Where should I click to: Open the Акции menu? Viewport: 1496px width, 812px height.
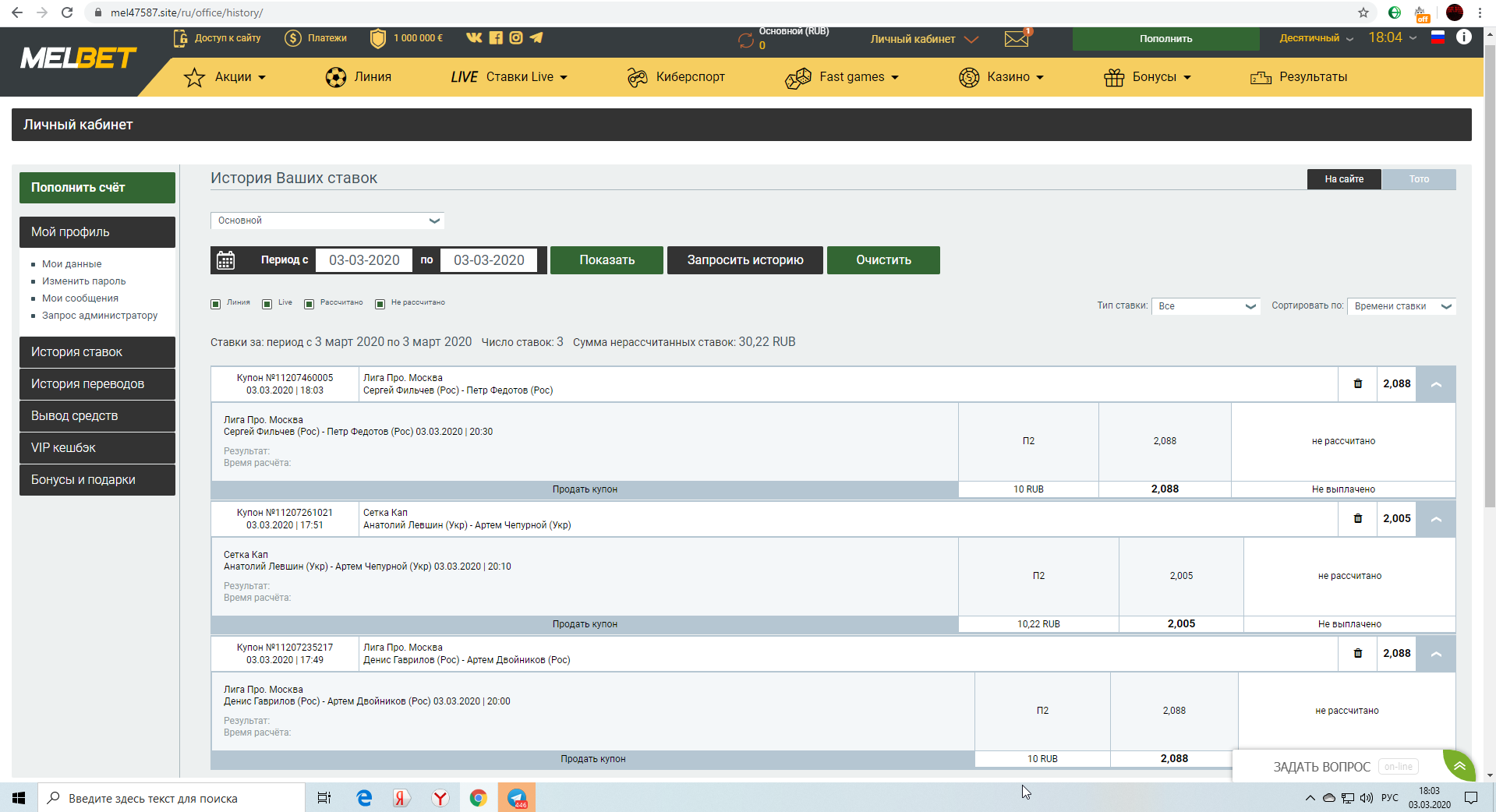[225, 77]
